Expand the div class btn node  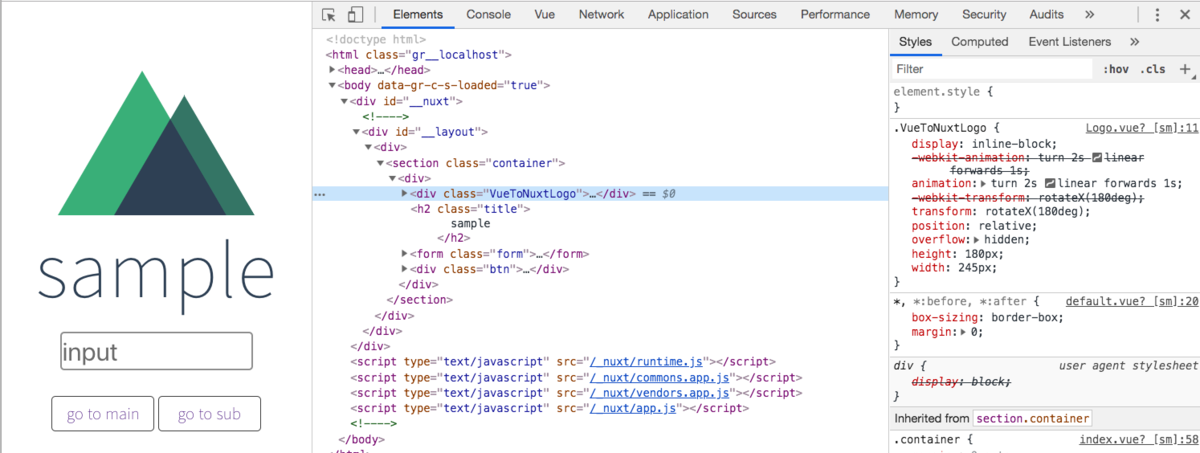pyautogui.click(x=405, y=269)
